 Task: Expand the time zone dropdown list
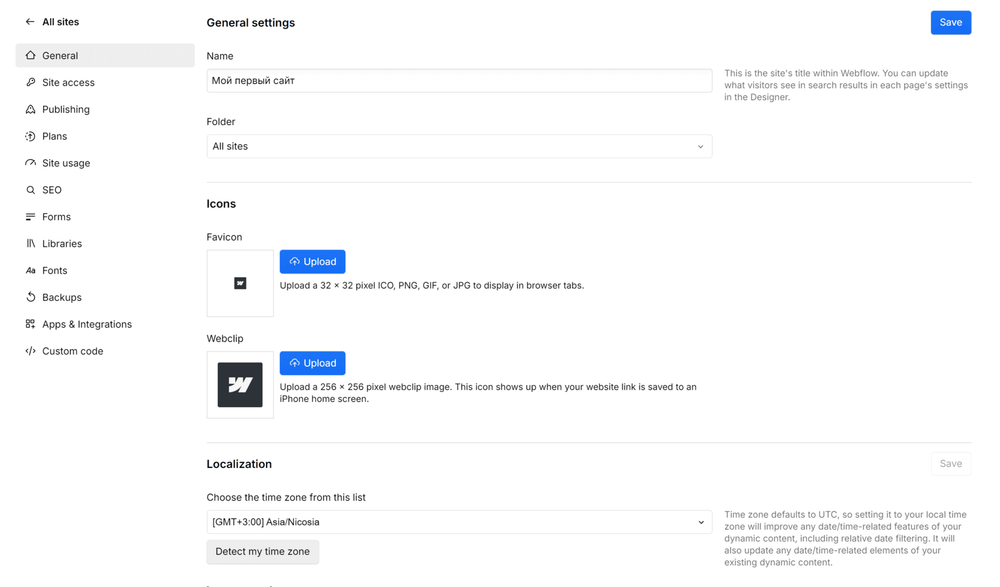point(459,522)
